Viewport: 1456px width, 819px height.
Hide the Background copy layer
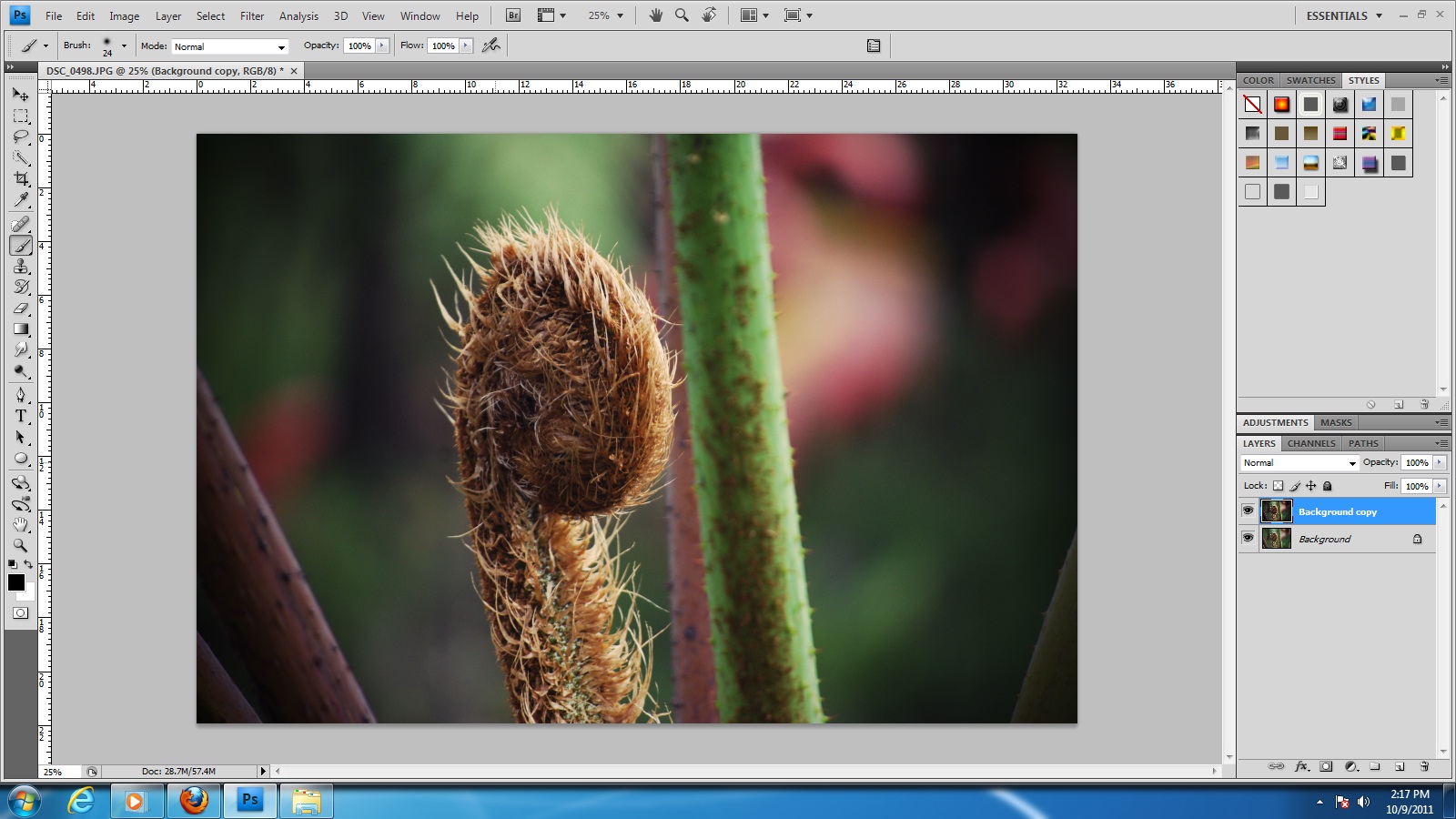click(x=1248, y=511)
